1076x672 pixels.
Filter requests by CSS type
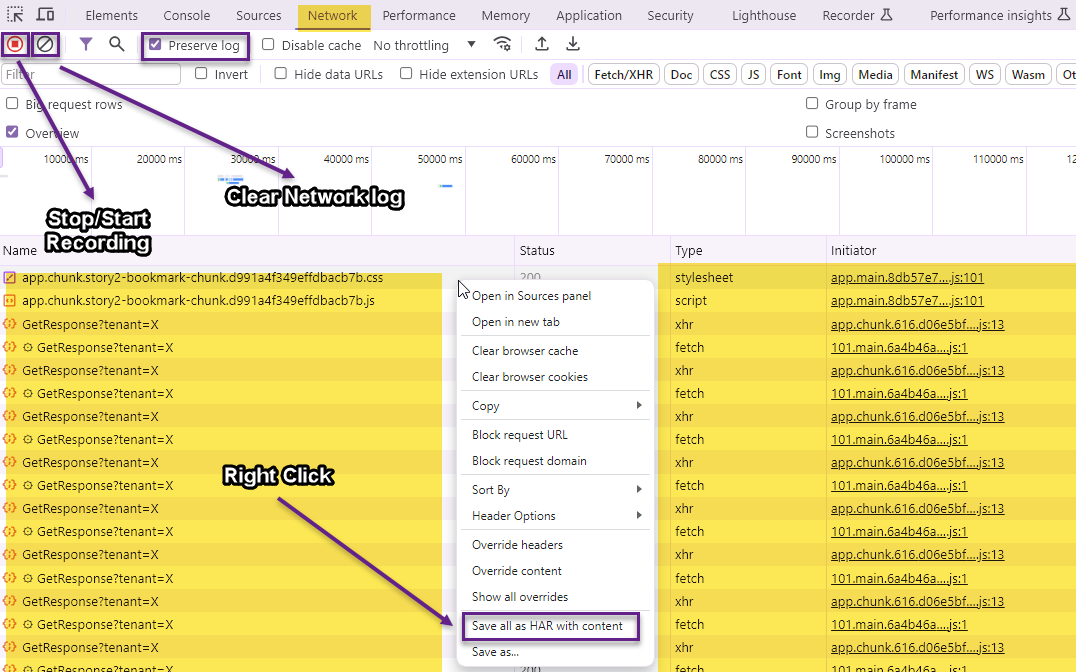[x=720, y=74]
